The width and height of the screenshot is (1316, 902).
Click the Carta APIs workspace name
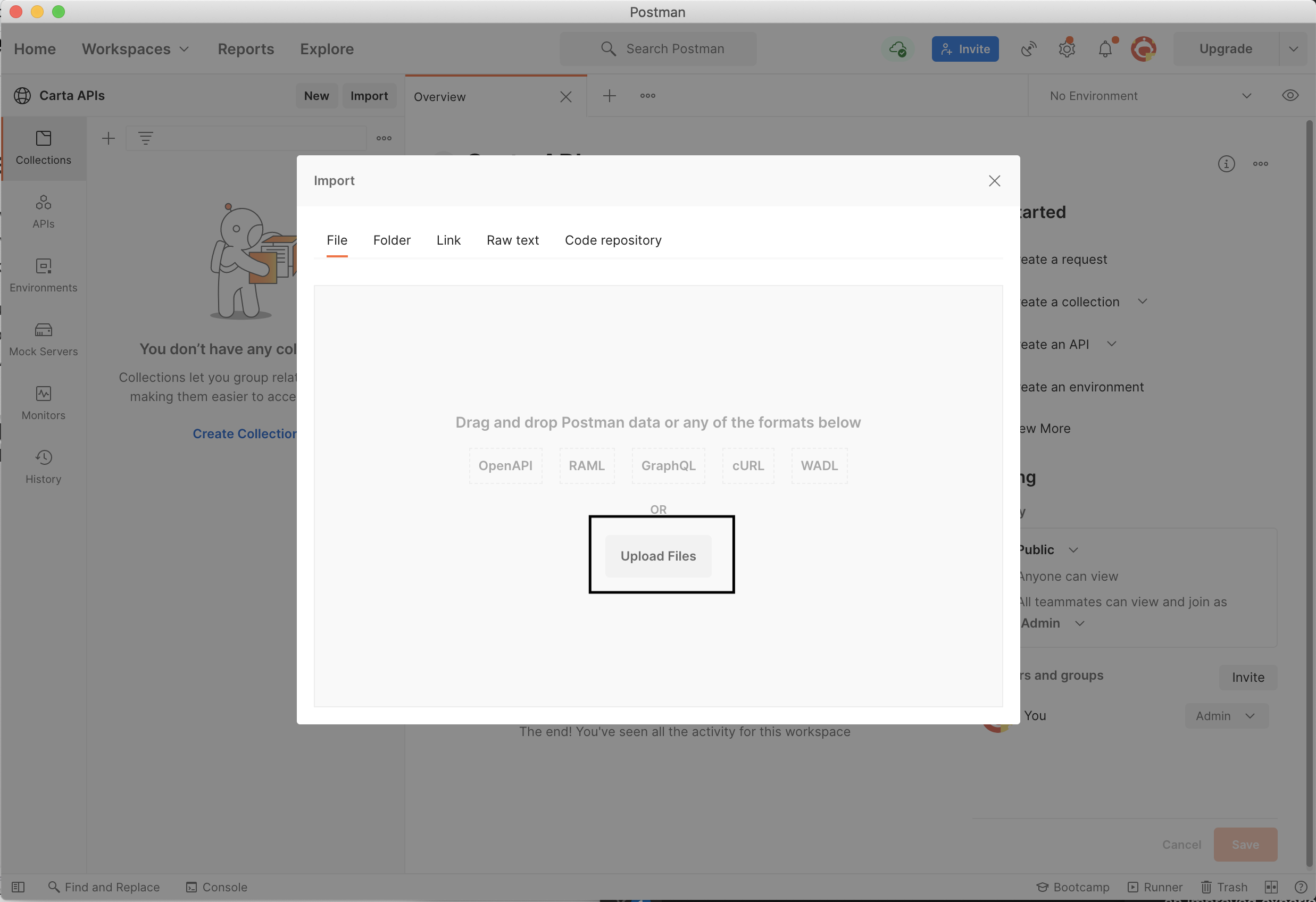[x=72, y=96]
